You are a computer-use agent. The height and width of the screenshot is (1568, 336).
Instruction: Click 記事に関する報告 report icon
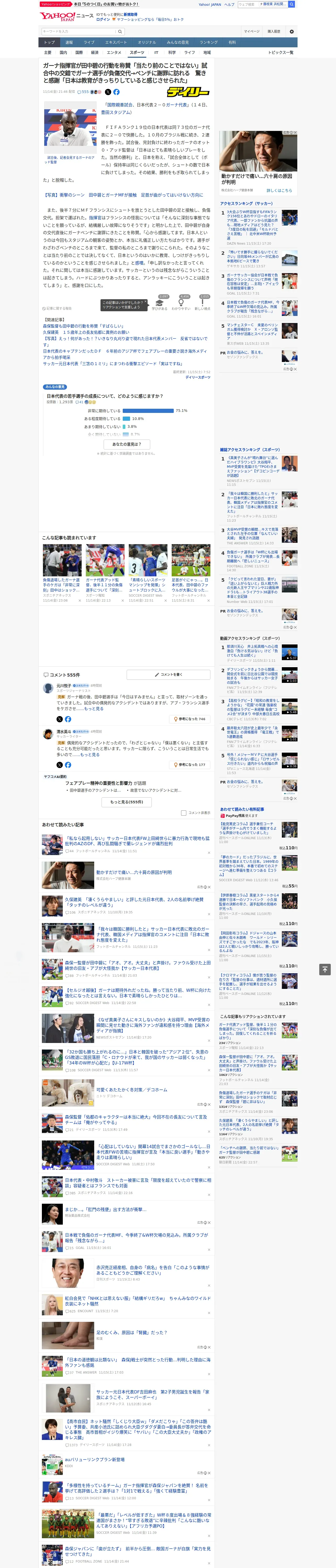pyautogui.click(x=57, y=309)
